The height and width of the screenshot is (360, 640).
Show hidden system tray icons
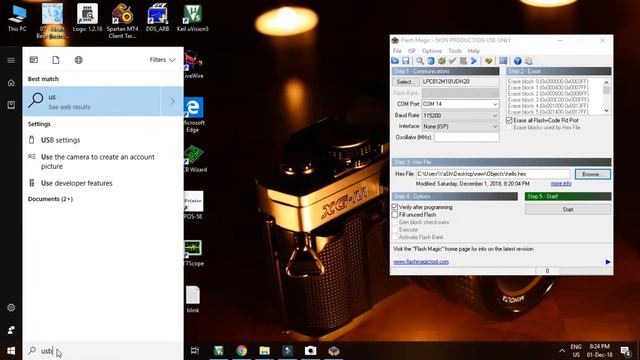point(562,351)
